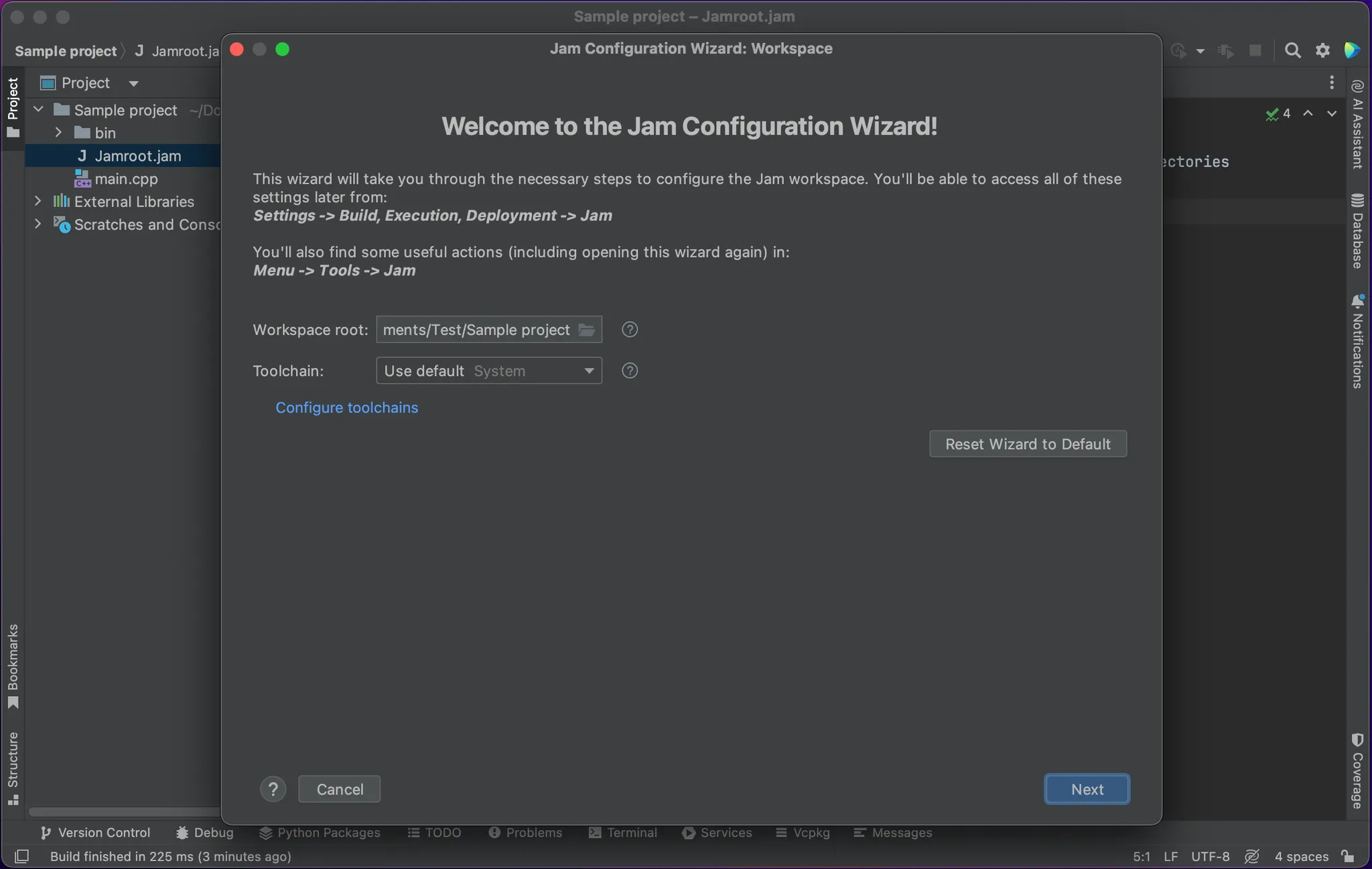Click the Build finished status message
1372x869 pixels.
coord(170,856)
